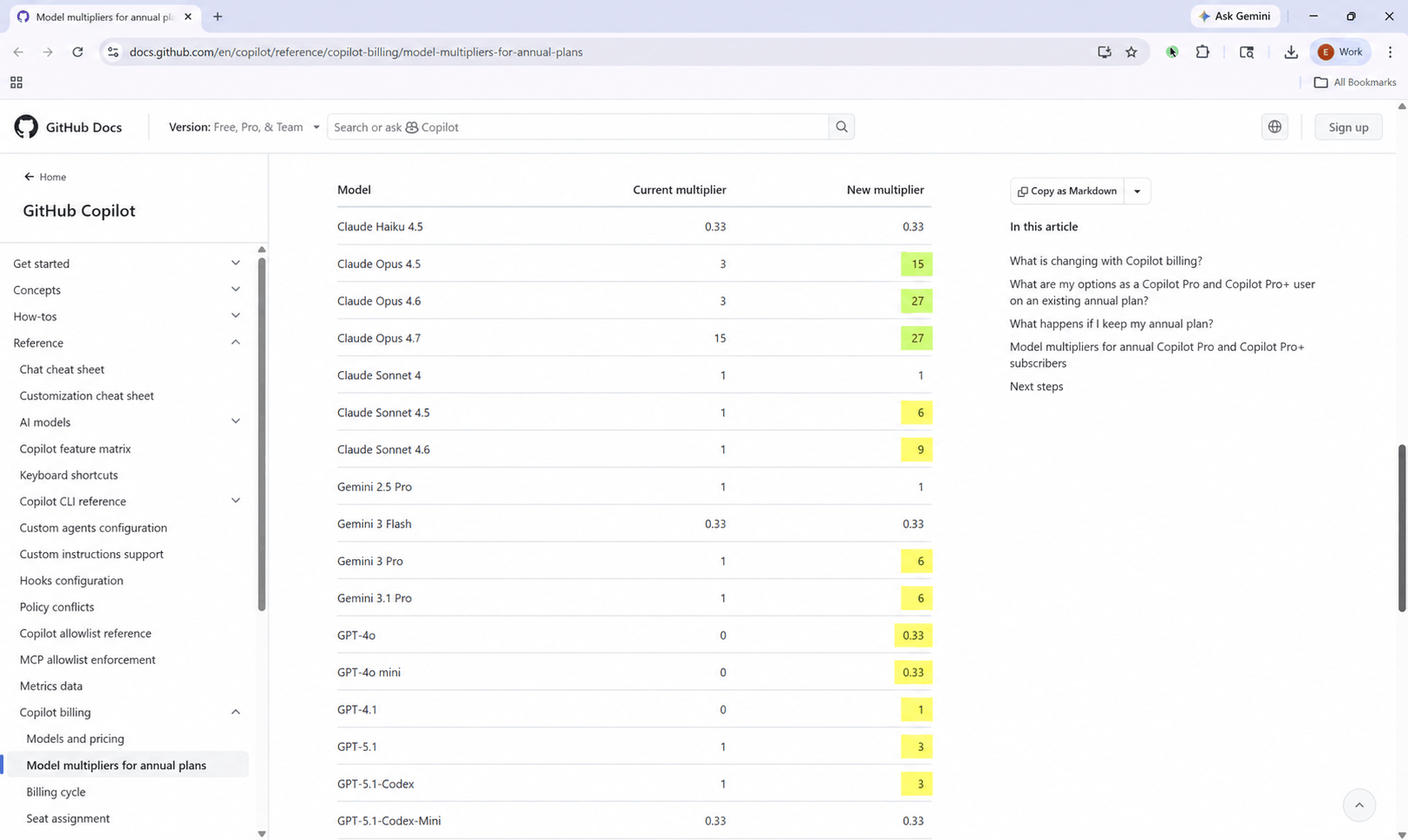Viewport: 1408px width, 840px height.
Task: Open MCP allowlist enforcement page
Action: pos(88,659)
